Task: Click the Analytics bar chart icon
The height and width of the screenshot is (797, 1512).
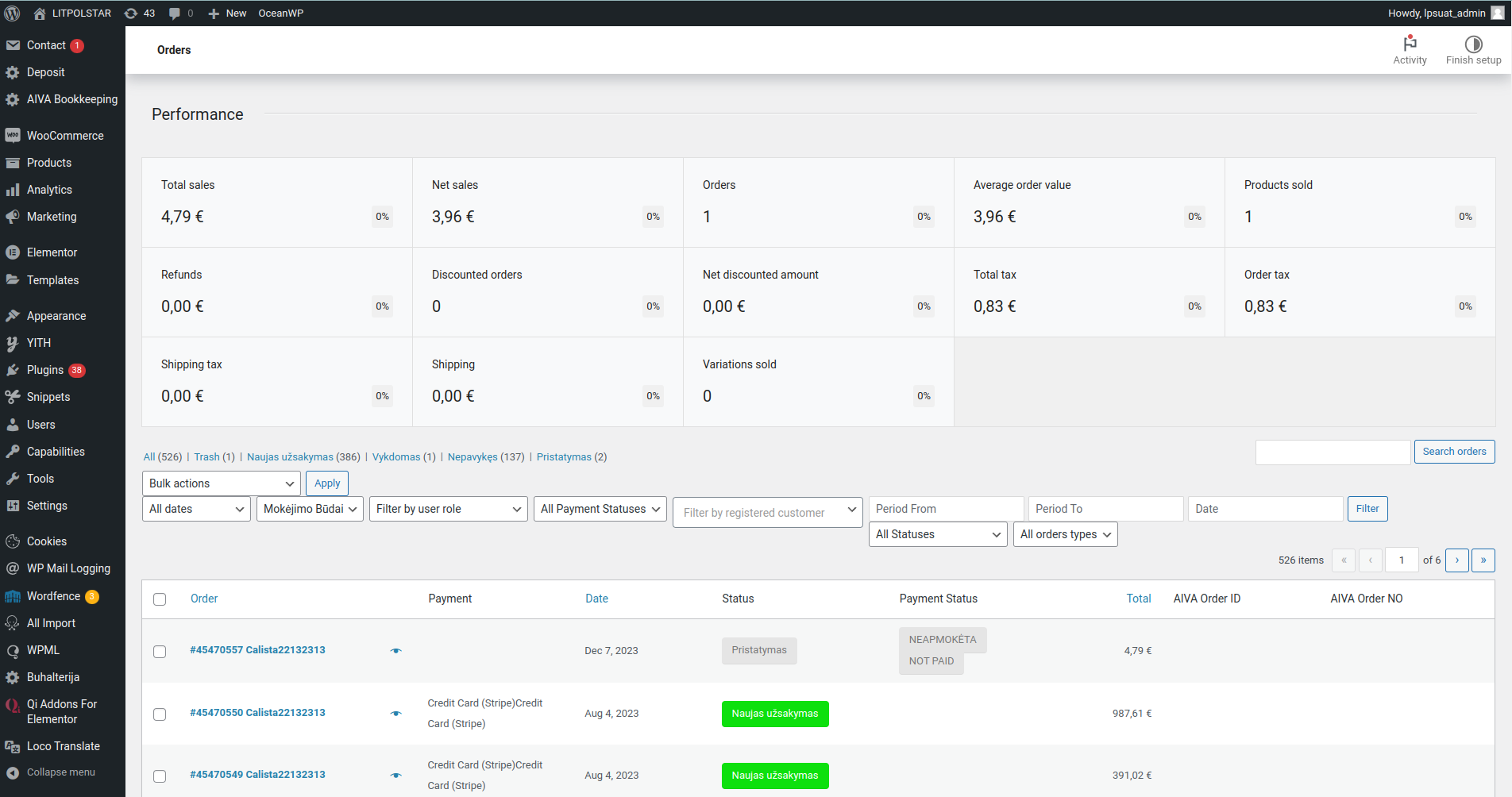Action: (x=13, y=190)
